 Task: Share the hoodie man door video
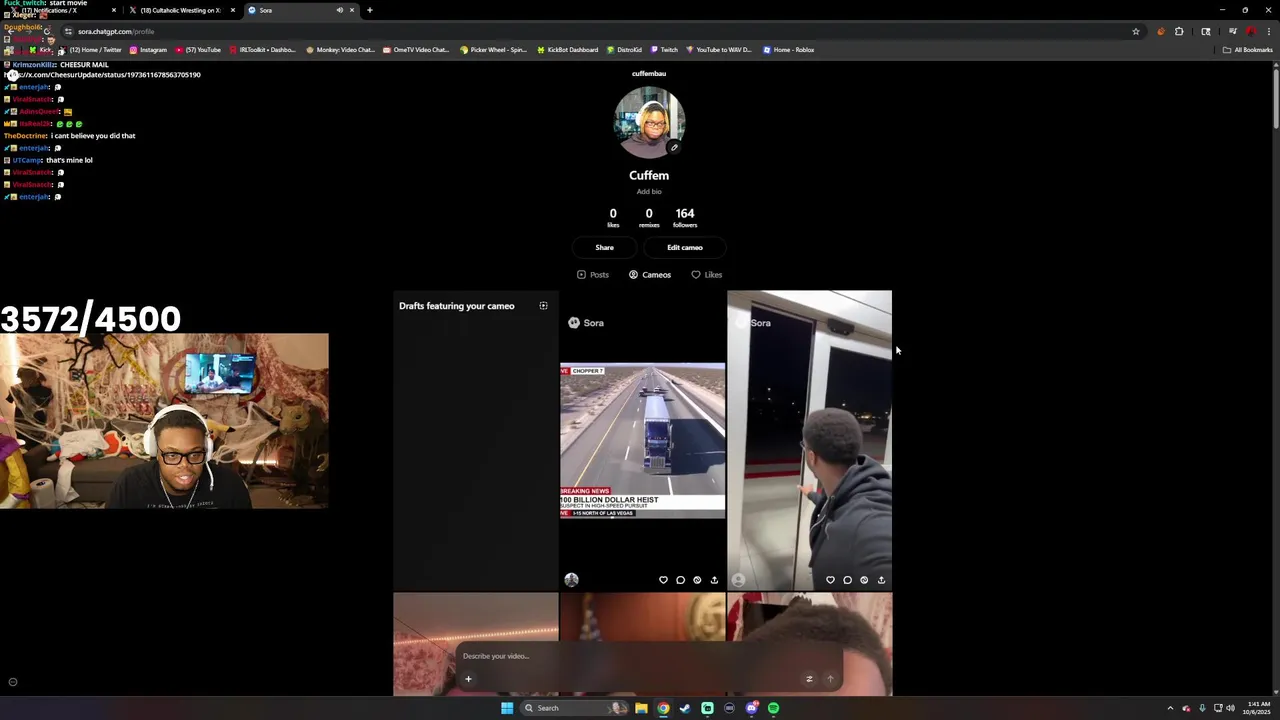point(881,580)
